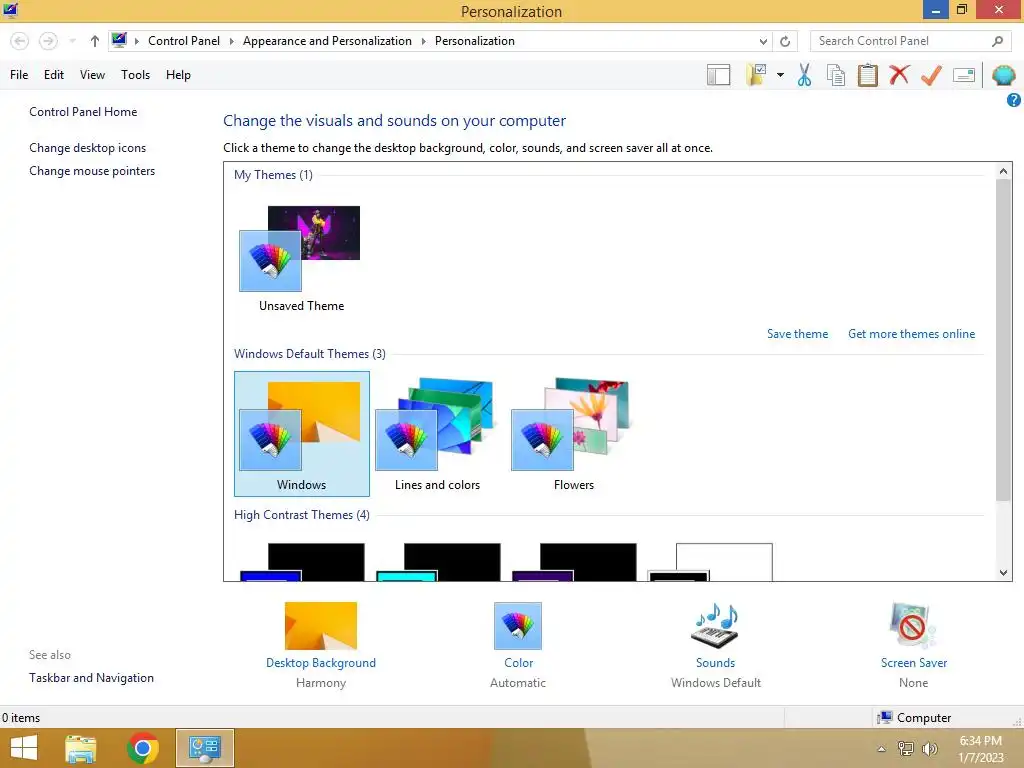This screenshot has height=768, width=1024.
Task: Click the orange checkmark toolbar icon
Action: pyautogui.click(x=931, y=75)
